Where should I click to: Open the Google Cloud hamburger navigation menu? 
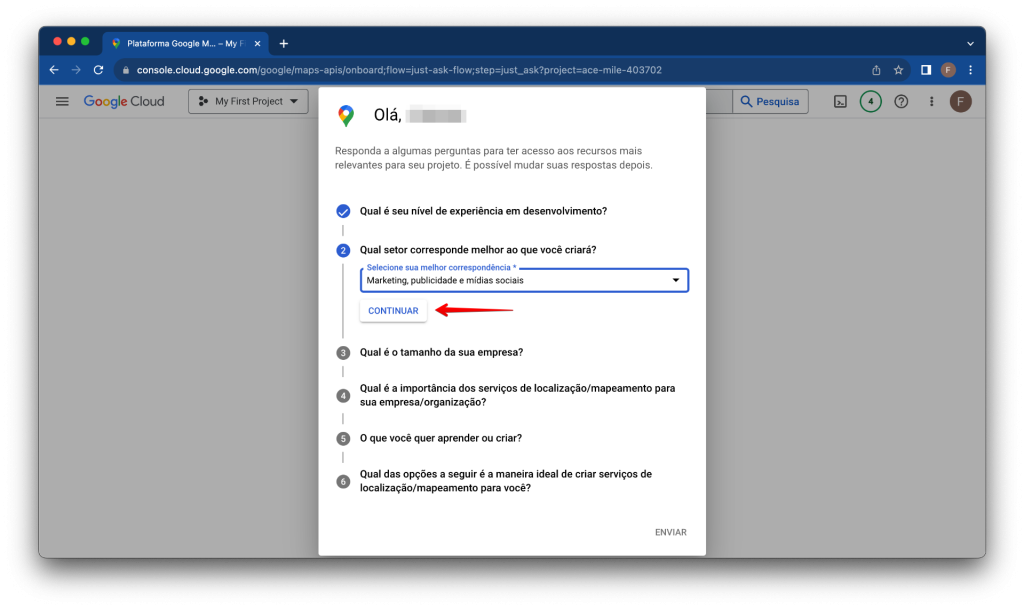pos(62,101)
